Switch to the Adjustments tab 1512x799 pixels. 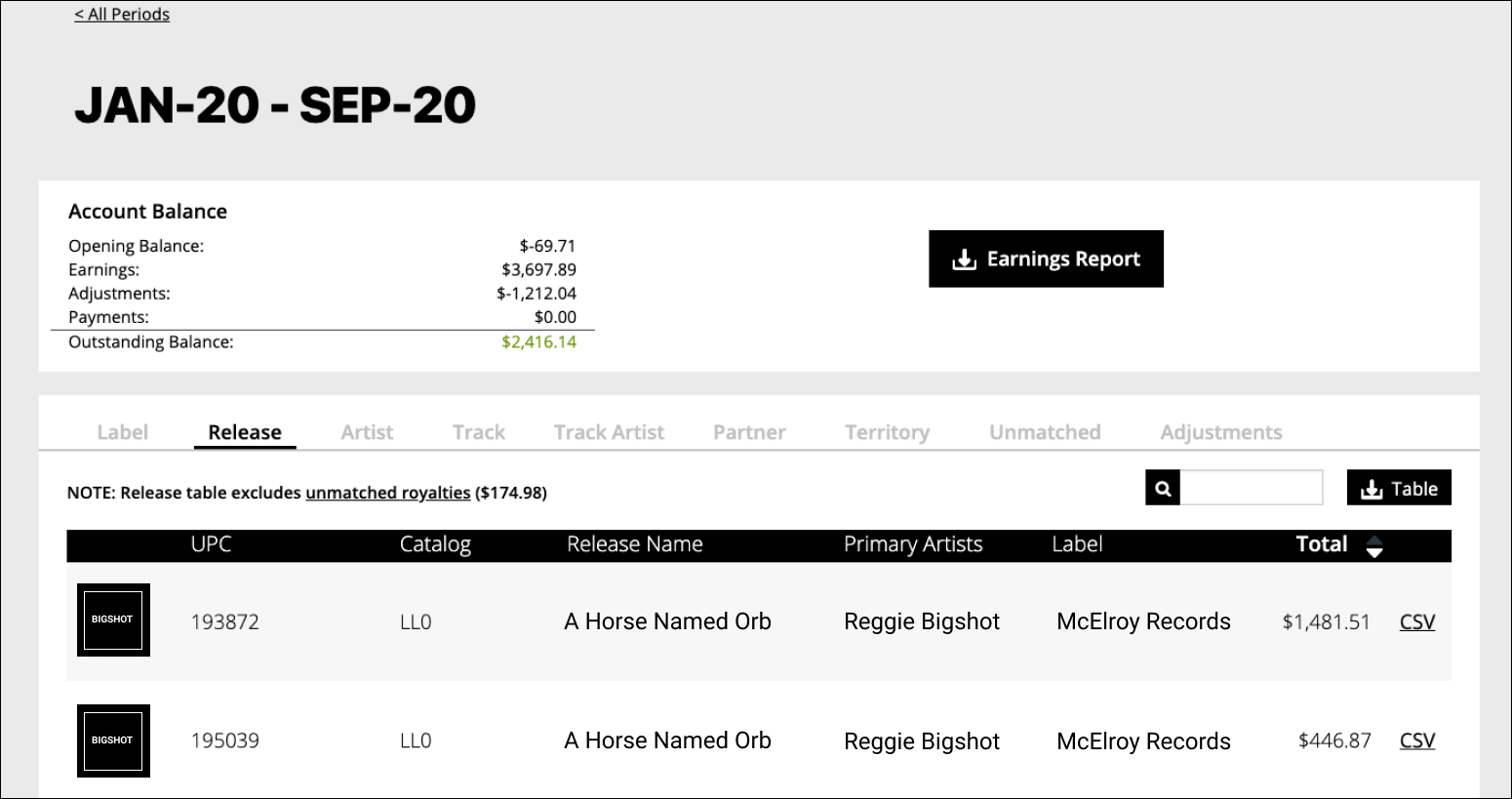[1221, 432]
